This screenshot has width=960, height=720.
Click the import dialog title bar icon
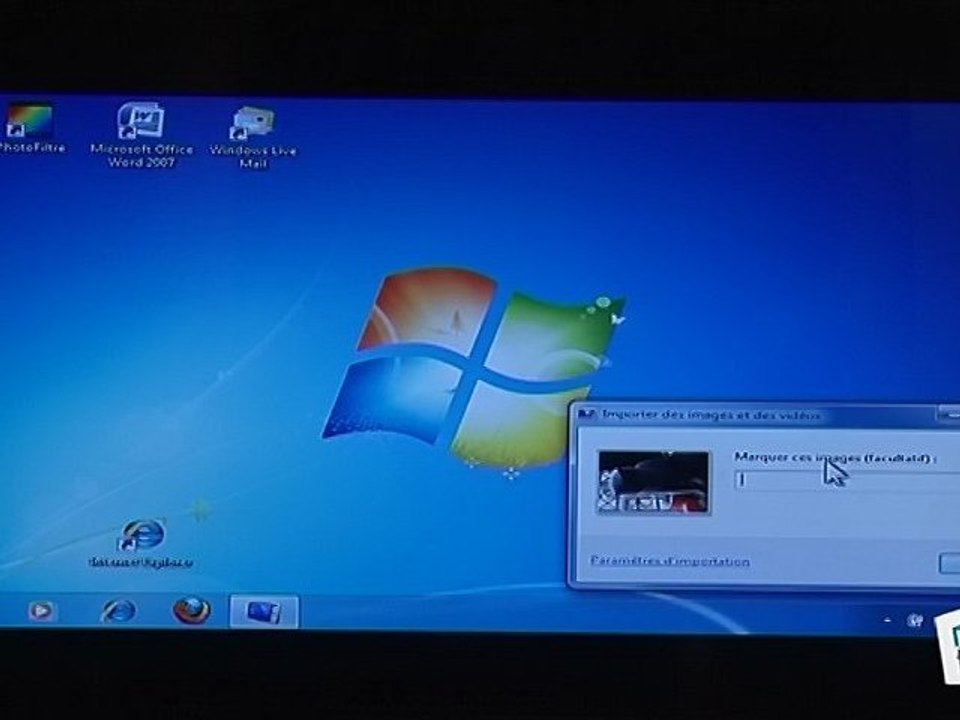click(x=587, y=415)
